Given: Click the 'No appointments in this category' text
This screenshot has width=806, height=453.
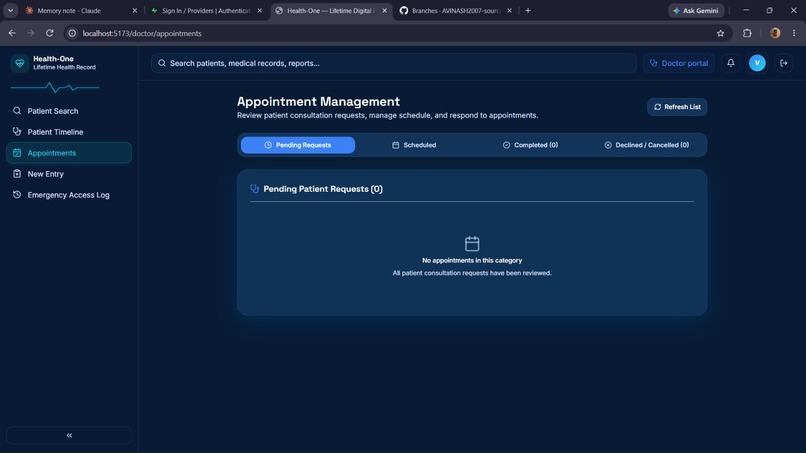Looking at the screenshot, I should click(x=472, y=261).
